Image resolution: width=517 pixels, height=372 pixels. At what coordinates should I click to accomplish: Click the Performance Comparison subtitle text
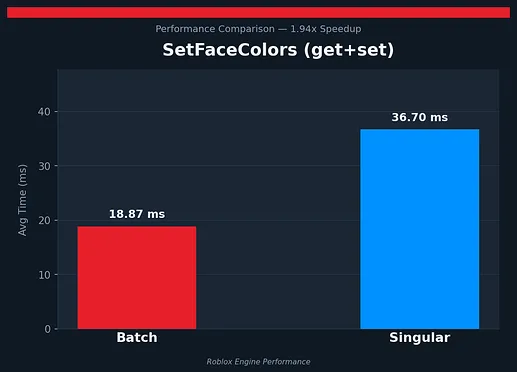pos(215,29)
